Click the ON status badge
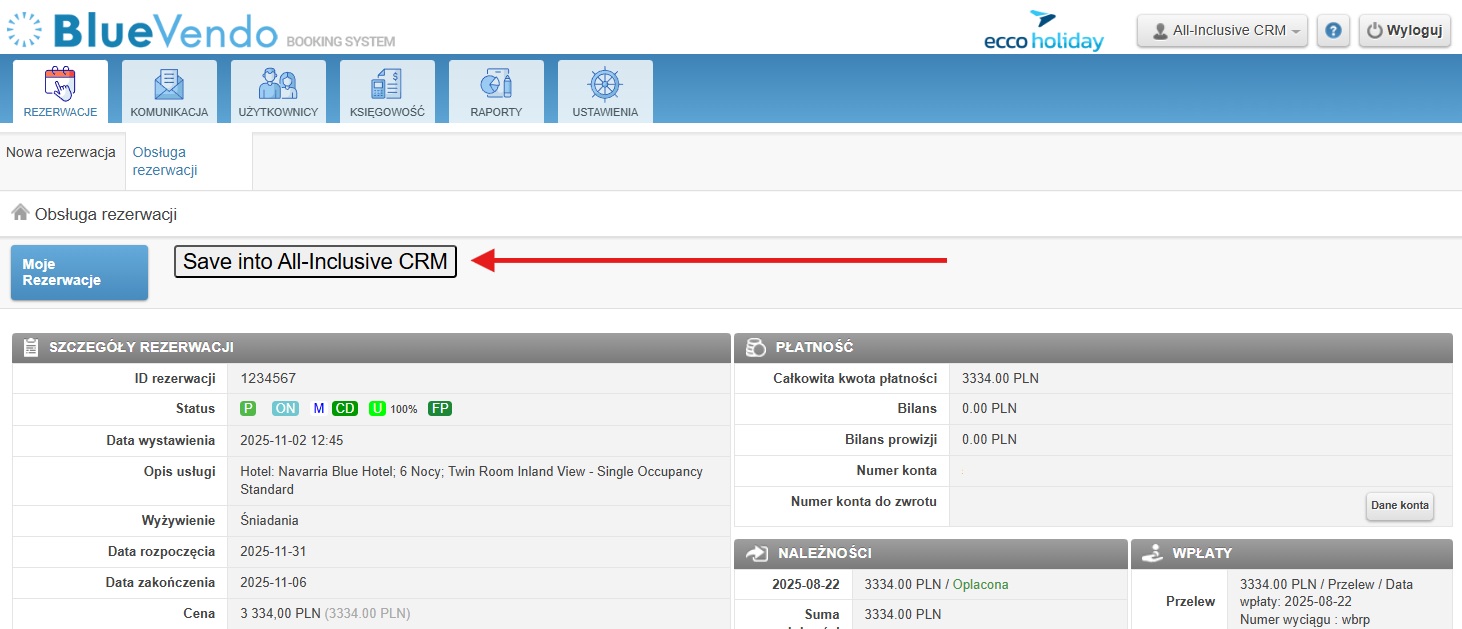 tap(286, 408)
